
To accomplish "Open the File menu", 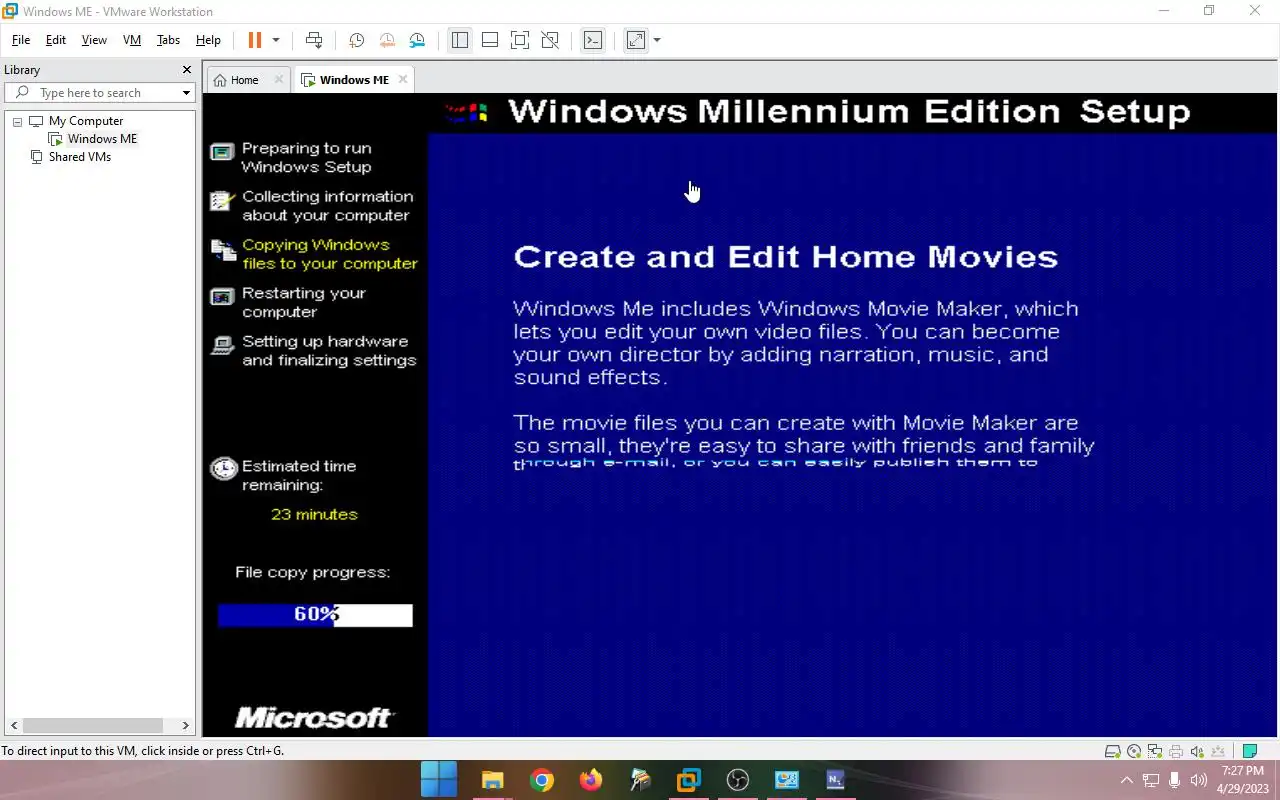I will coord(21,40).
